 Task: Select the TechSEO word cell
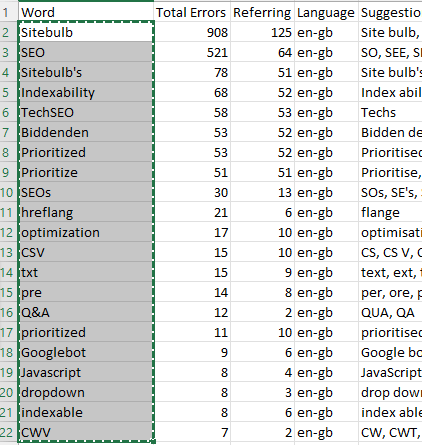coord(86,112)
